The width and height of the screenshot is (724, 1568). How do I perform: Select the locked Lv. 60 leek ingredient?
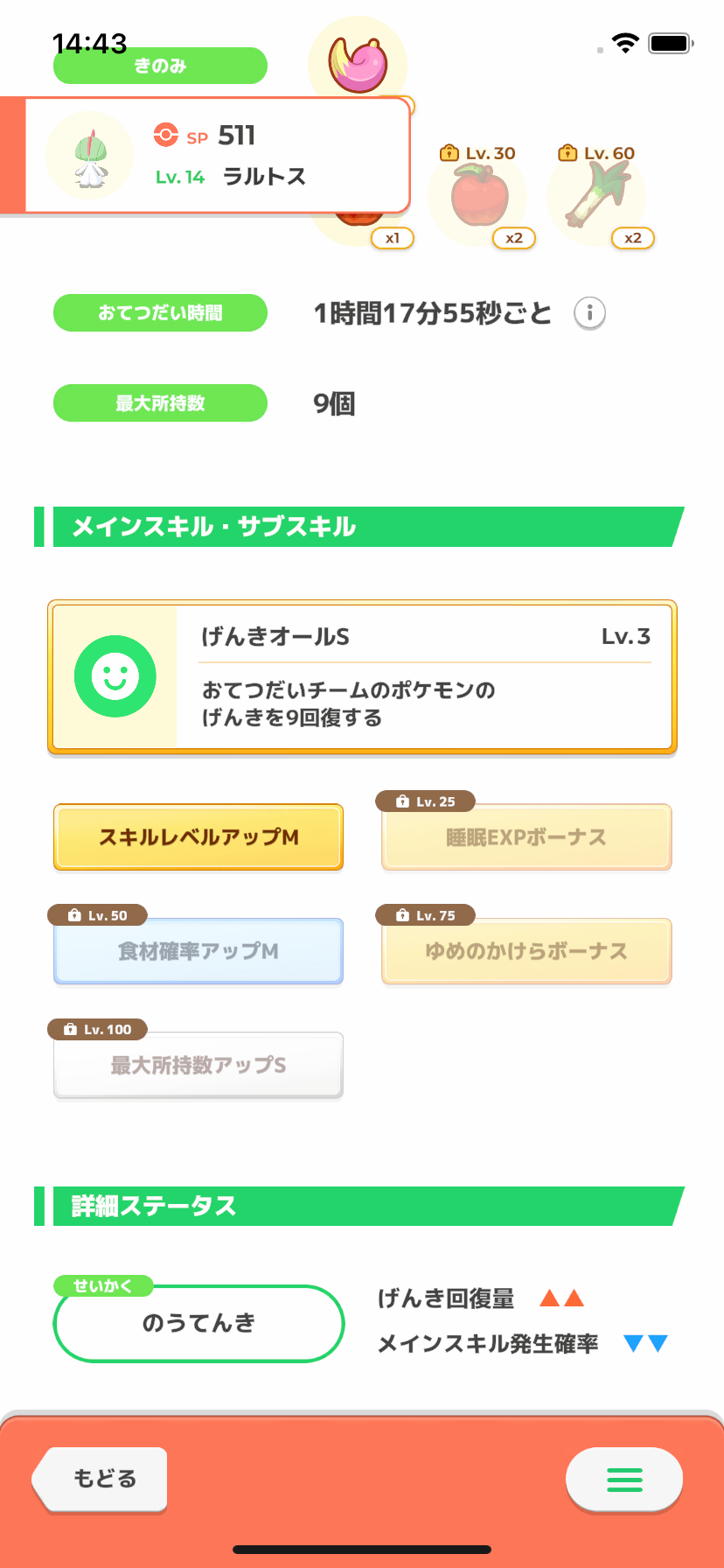pos(597,198)
